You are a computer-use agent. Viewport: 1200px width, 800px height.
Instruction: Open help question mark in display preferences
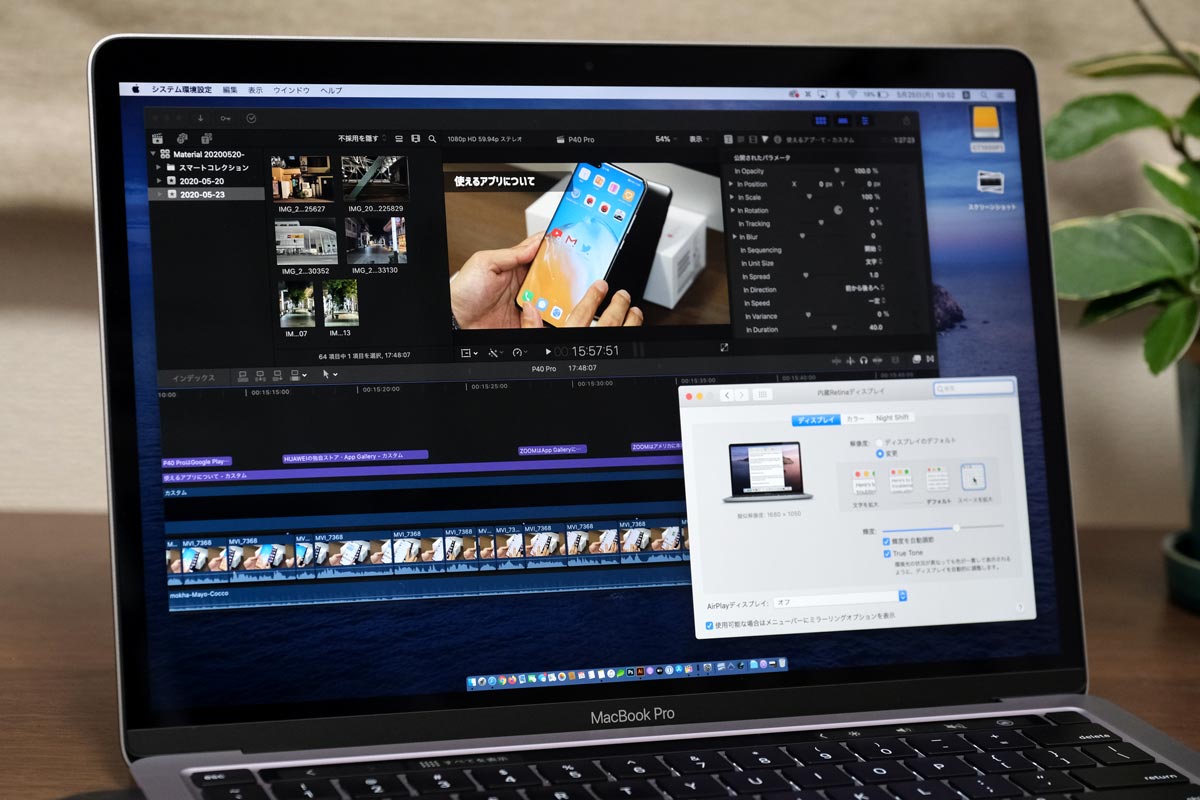tap(1020, 607)
